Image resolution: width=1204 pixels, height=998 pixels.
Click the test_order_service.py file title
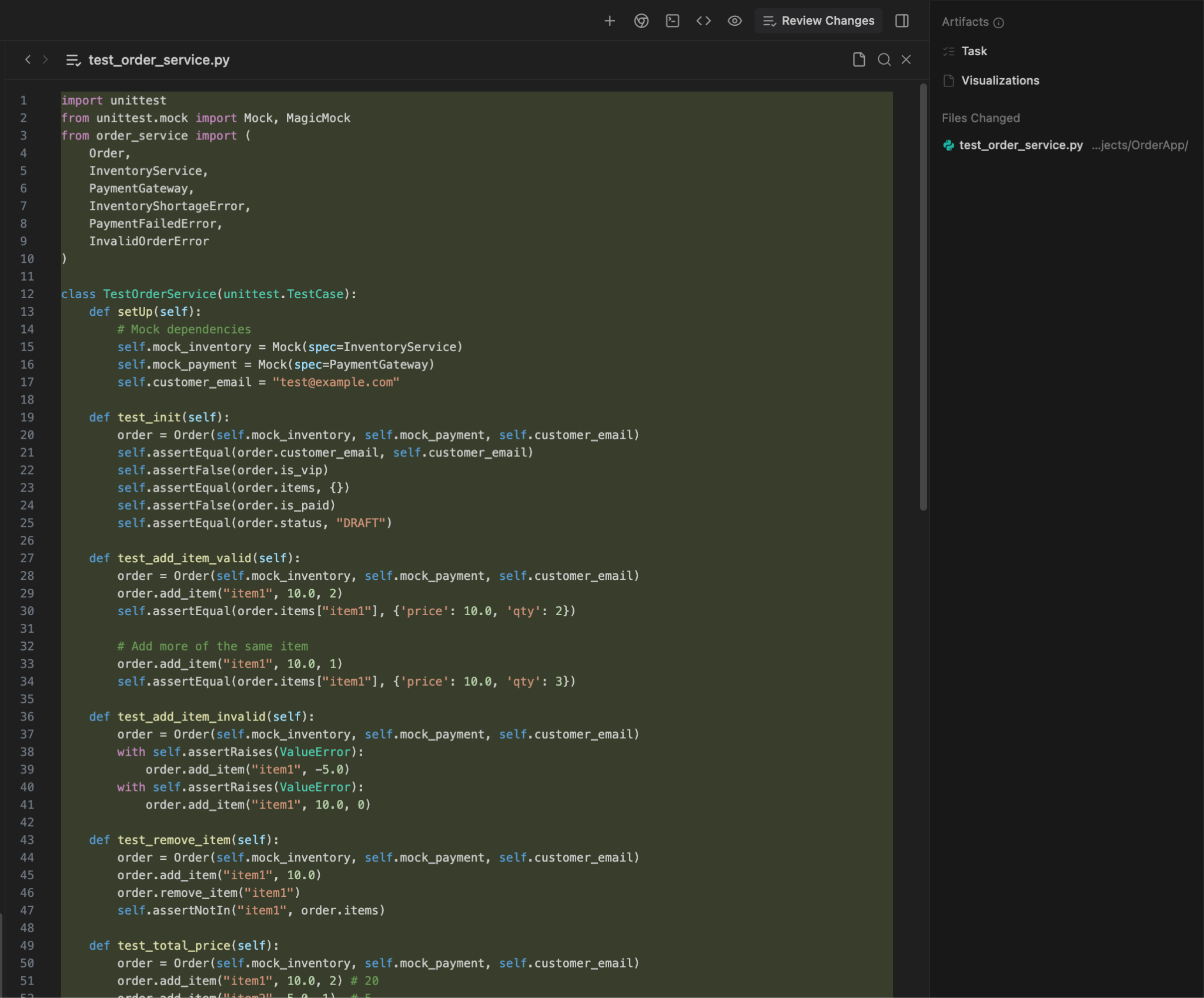[x=159, y=60]
